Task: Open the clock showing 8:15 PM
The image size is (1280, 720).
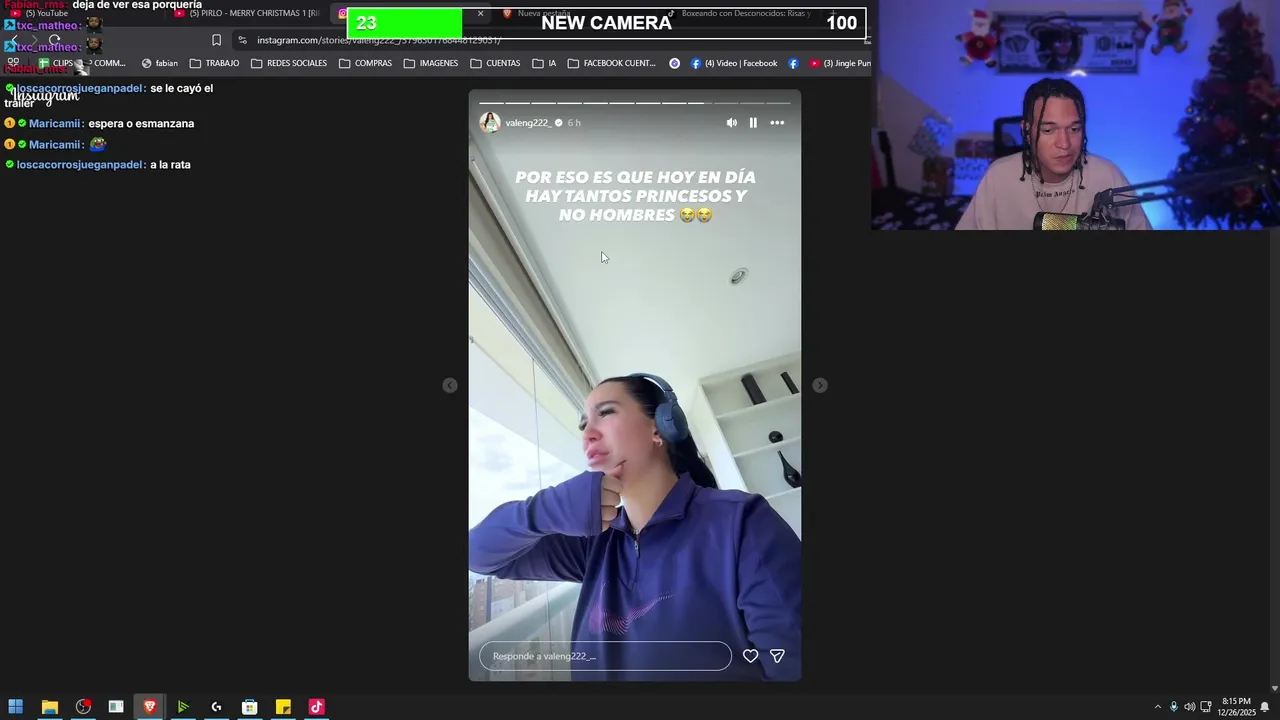Action: (1236, 707)
